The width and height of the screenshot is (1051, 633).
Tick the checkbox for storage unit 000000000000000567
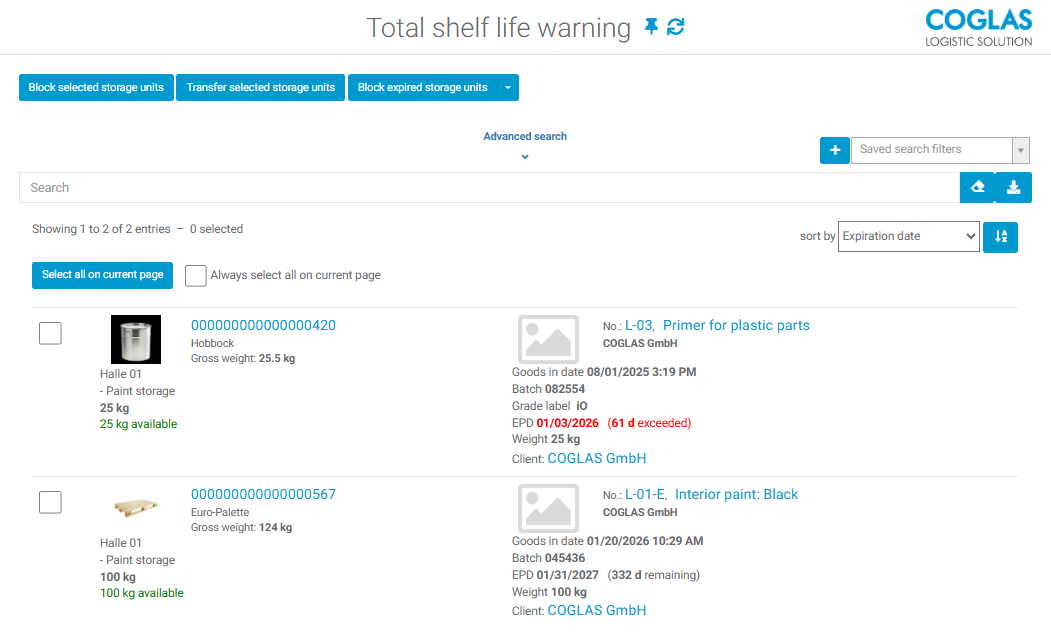point(50,502)
